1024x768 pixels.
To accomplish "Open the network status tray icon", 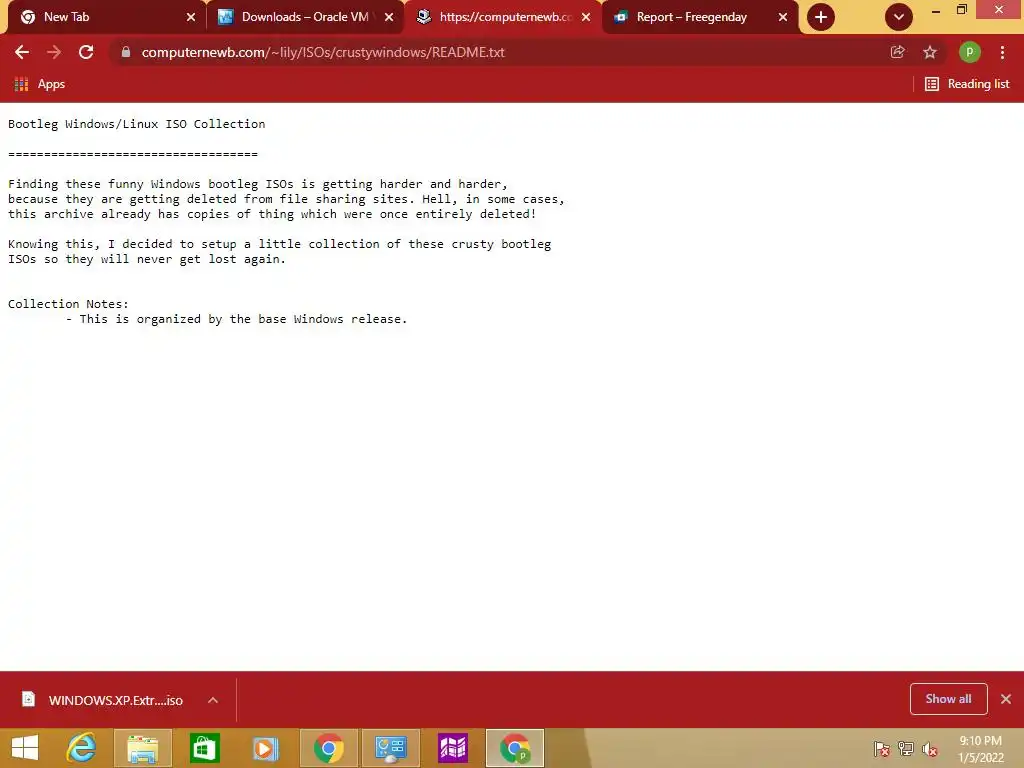I will tap(906, 748).
